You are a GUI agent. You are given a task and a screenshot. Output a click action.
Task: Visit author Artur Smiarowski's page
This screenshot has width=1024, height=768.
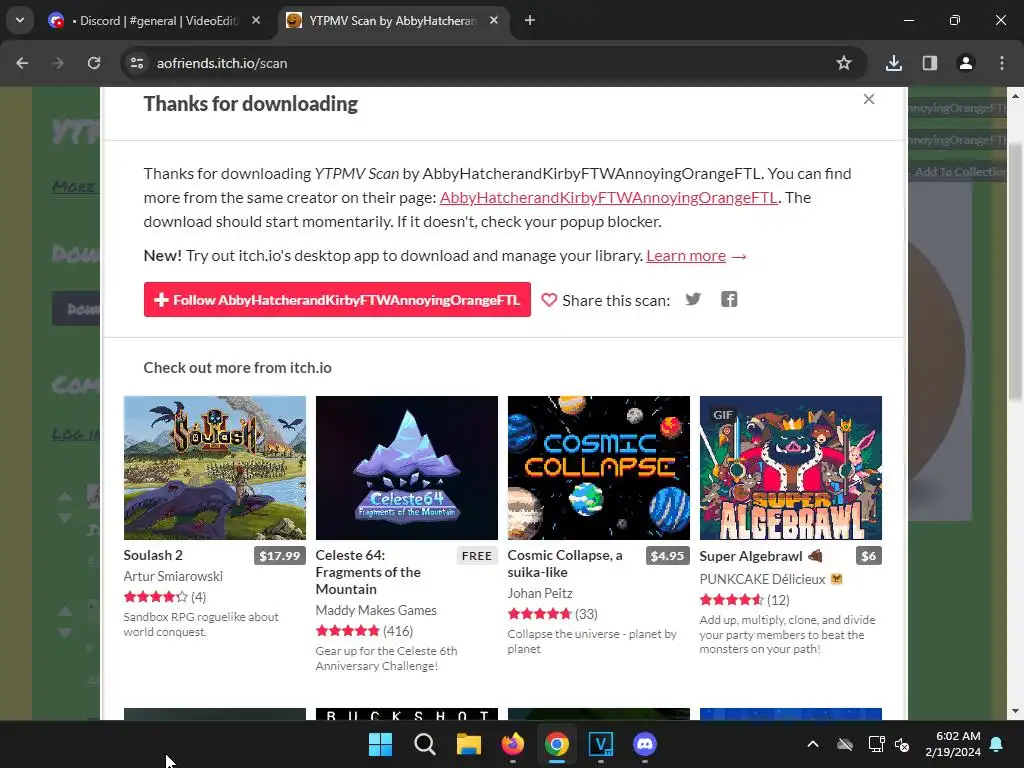(173, 576)
